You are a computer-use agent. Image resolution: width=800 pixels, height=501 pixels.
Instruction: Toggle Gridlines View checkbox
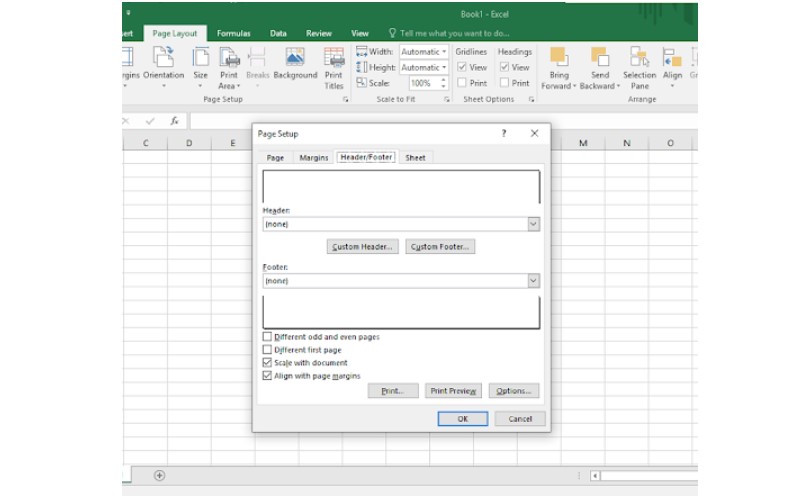pyautogui.click(x=462, y=67)
